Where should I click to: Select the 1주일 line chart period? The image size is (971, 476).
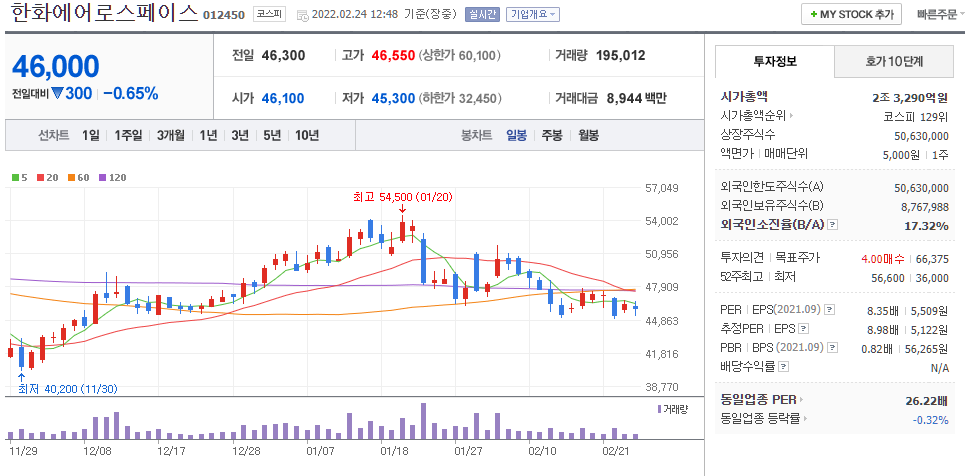tap(128, 135)
